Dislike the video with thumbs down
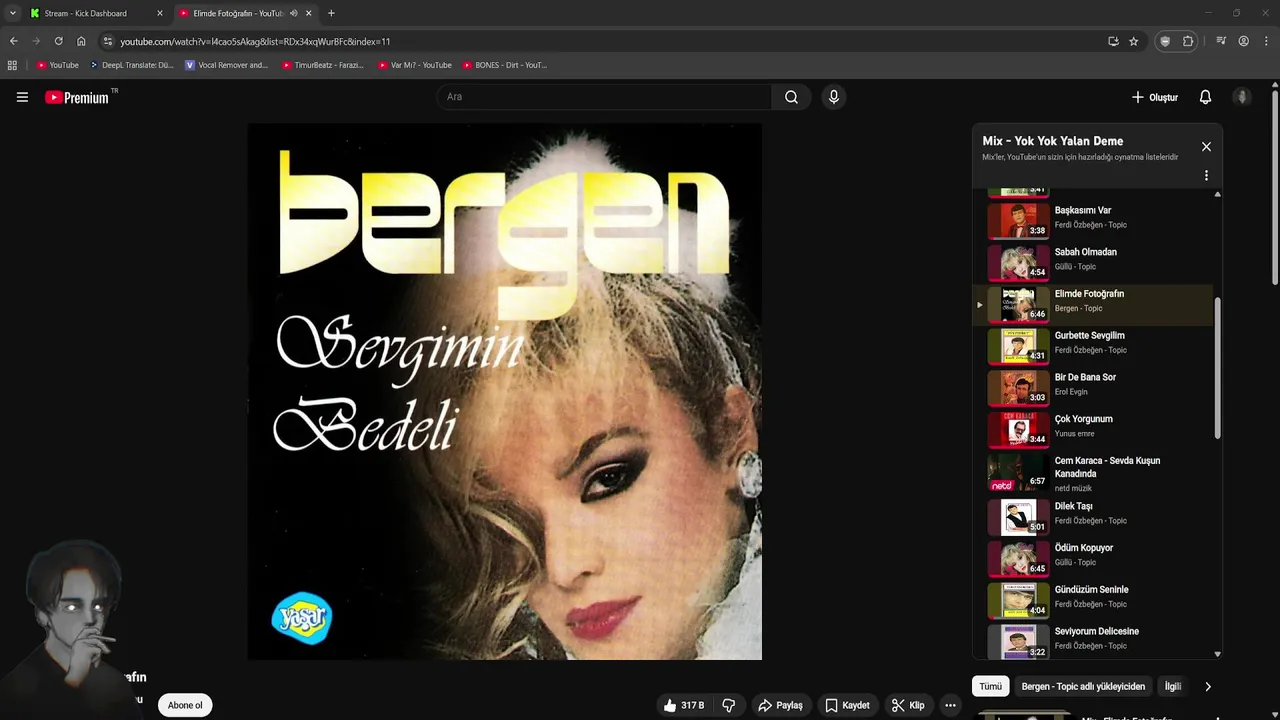 coord(729,705)
